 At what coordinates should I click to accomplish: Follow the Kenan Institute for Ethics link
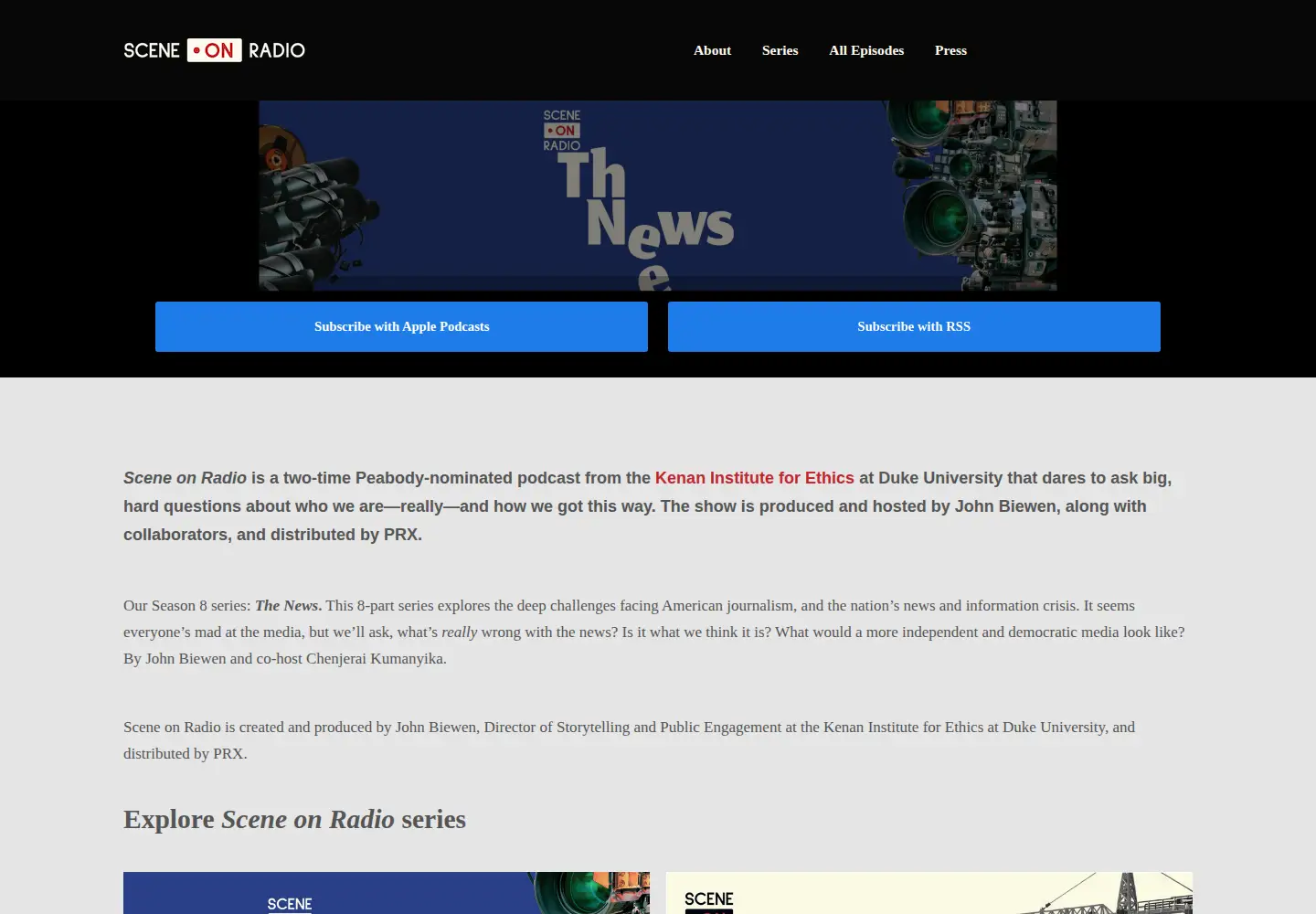754,478
